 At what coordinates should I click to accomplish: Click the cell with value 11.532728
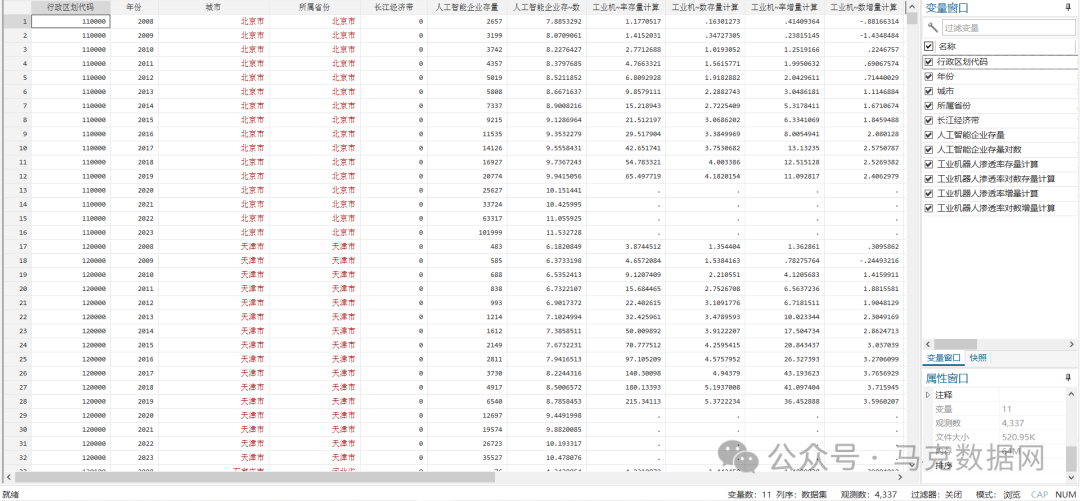pos(547,232)
